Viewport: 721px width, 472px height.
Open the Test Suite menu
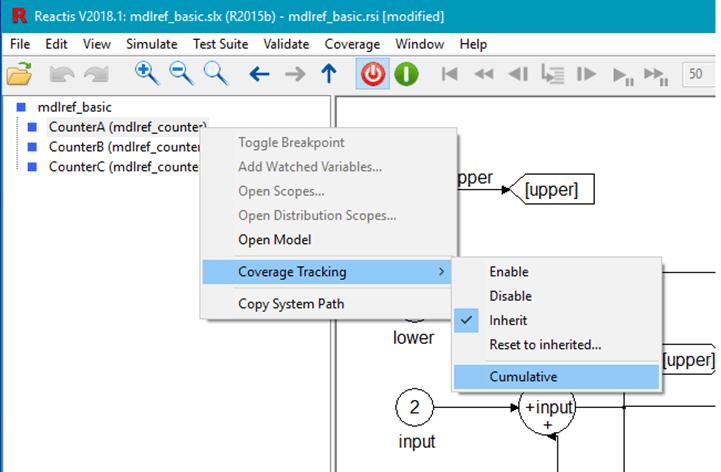pyautogui.click(x=220, y=44)
